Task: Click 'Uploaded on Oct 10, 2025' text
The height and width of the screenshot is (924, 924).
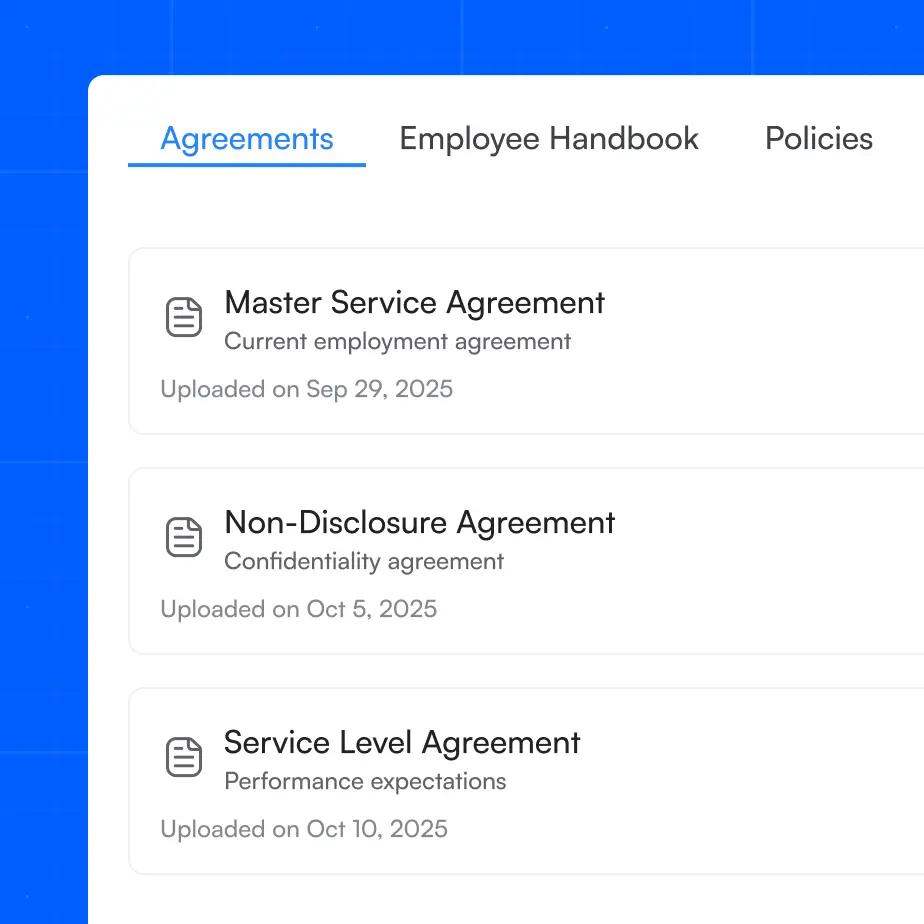Action: (304, 829)
